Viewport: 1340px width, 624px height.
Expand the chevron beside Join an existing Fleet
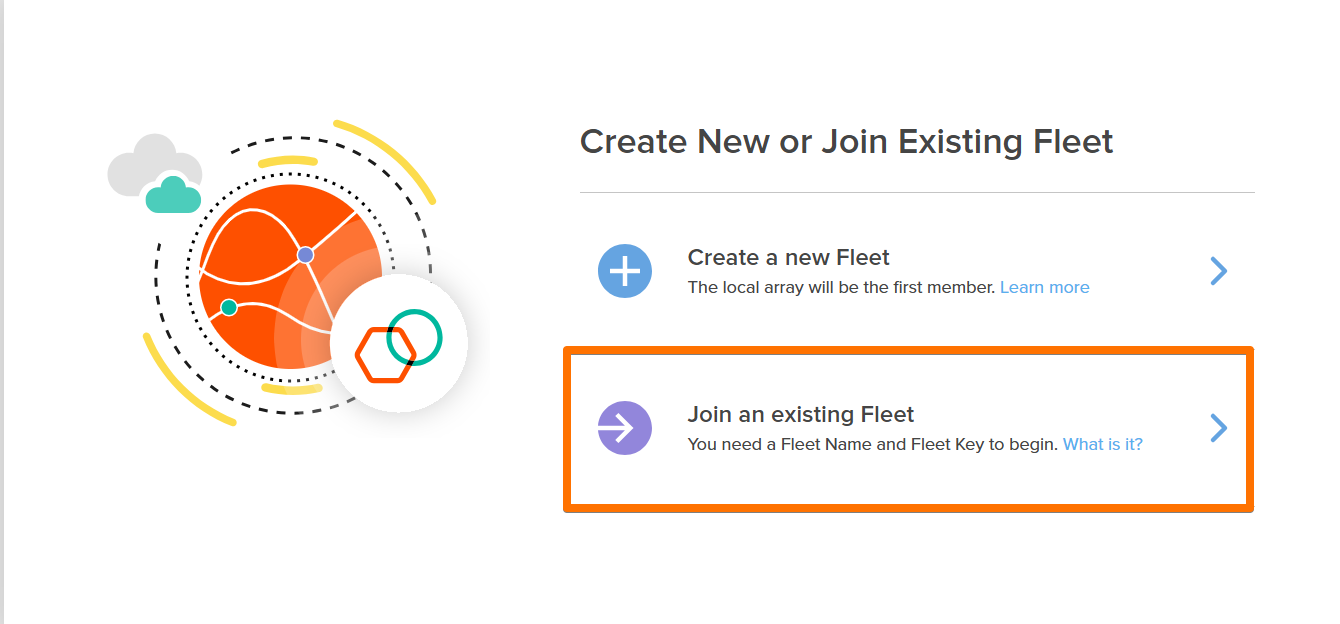click(1218, 427)
